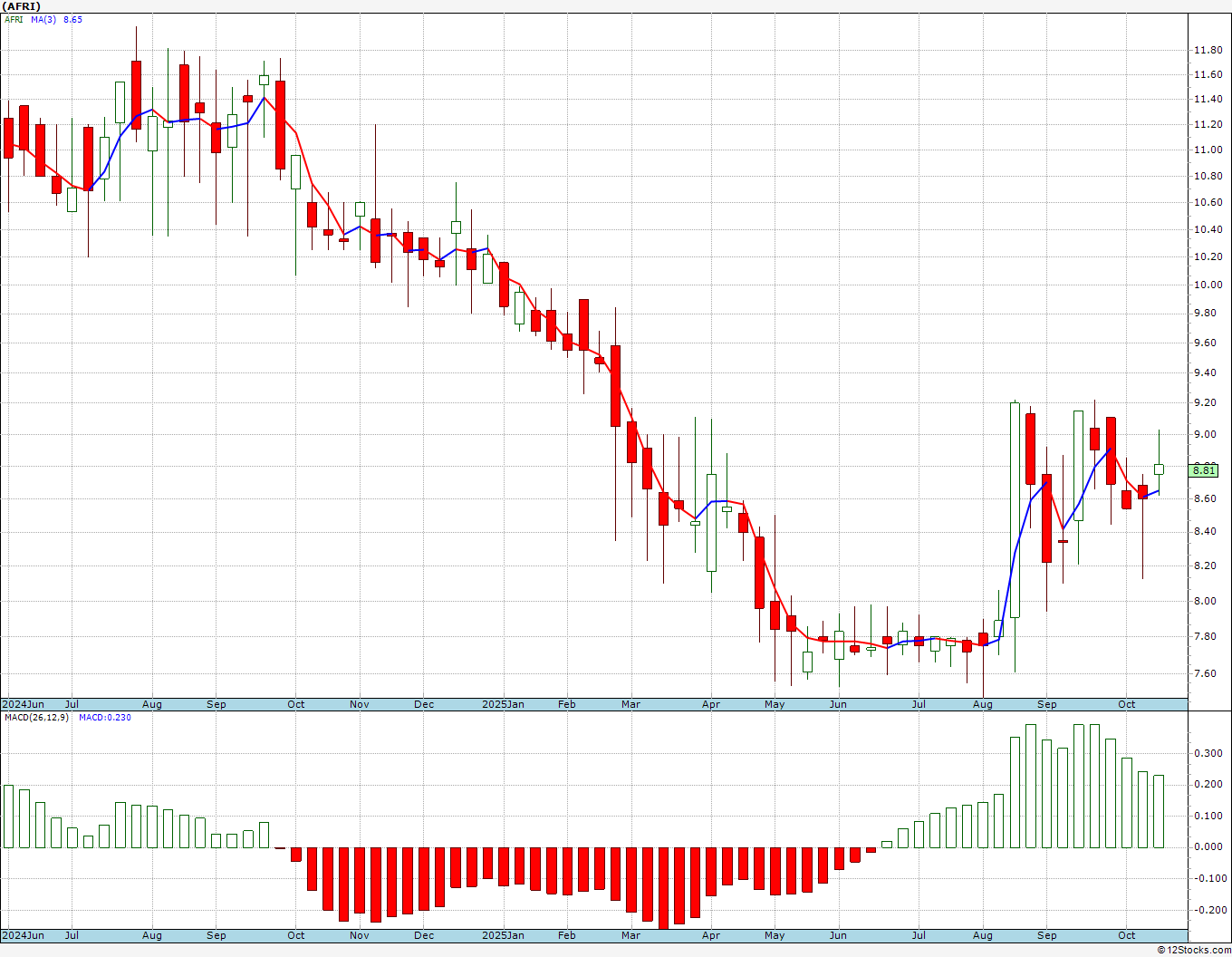Click Mar on the price chart time axis
Screen dimensions: 1232x957
point(630,704)
